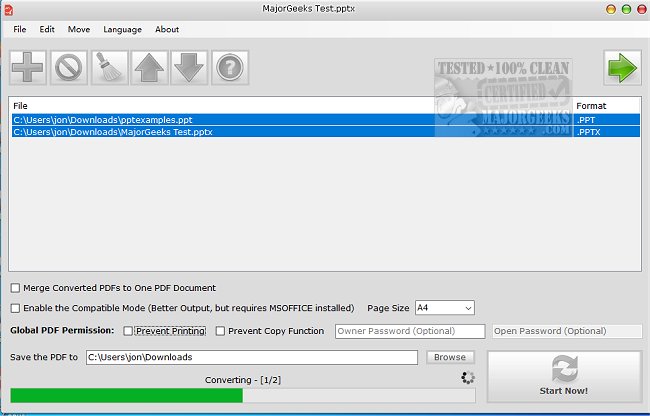This screenshot has height=416, width=650.
Task: Click the File column header
Action: [20, 106]
